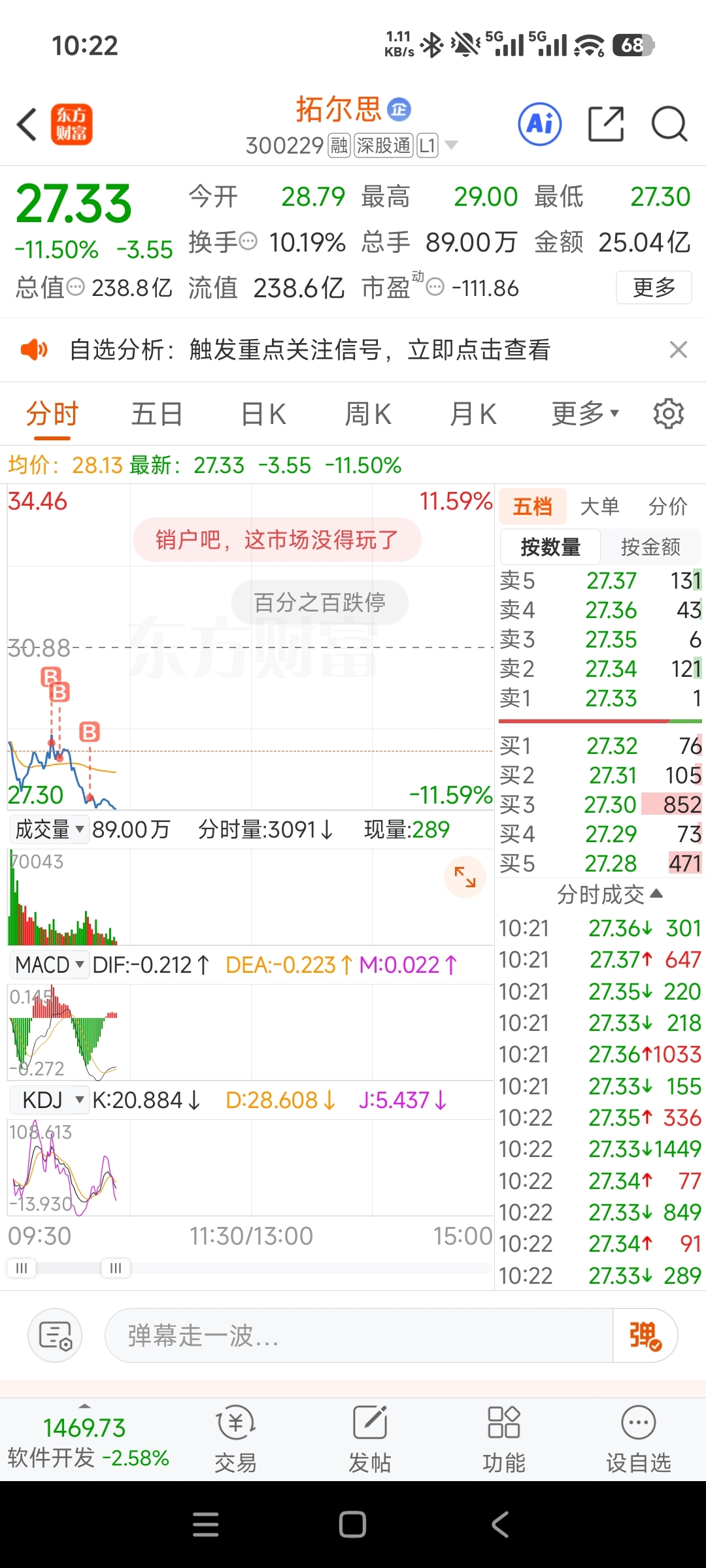Tap the 卖1 row at 27.33

coord(600,698)
